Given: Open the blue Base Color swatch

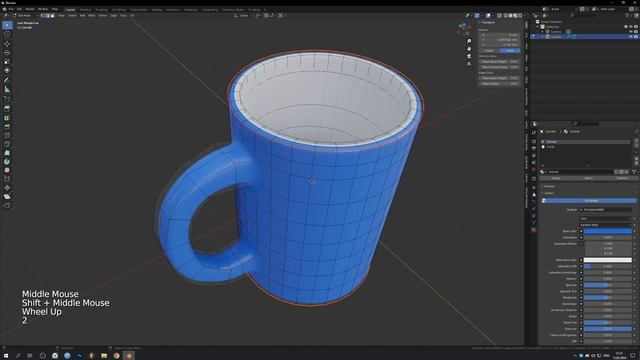Looking at the screenshot, I should point(607,231).
